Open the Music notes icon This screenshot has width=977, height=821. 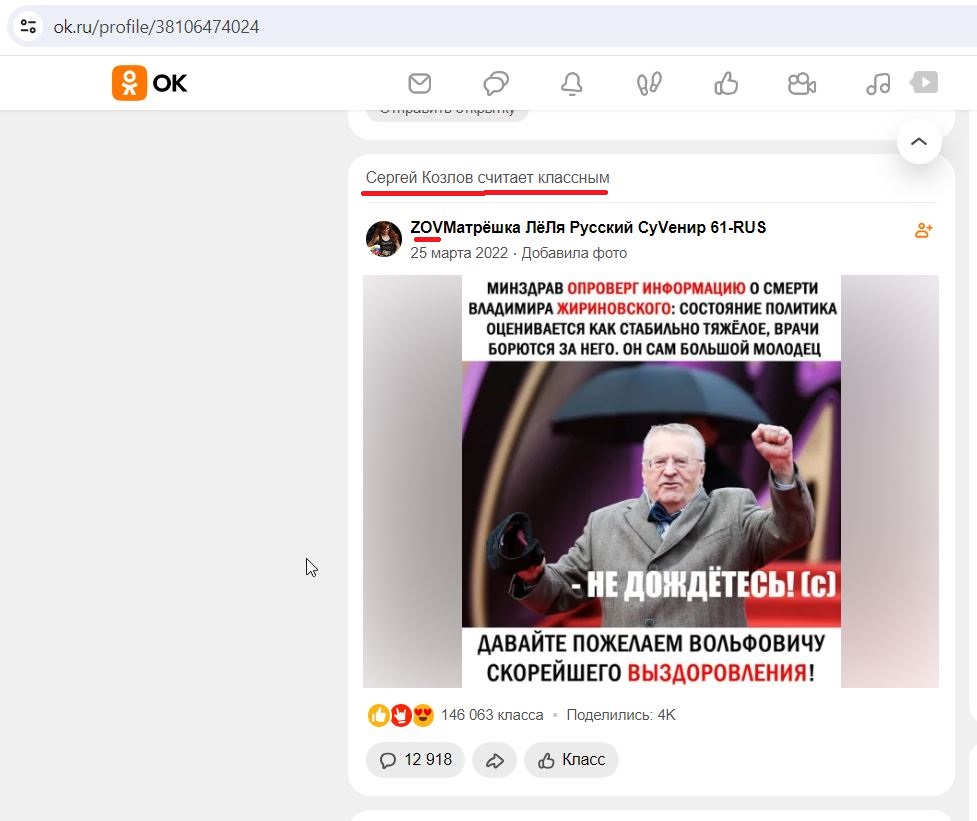[x=879, y=83]
